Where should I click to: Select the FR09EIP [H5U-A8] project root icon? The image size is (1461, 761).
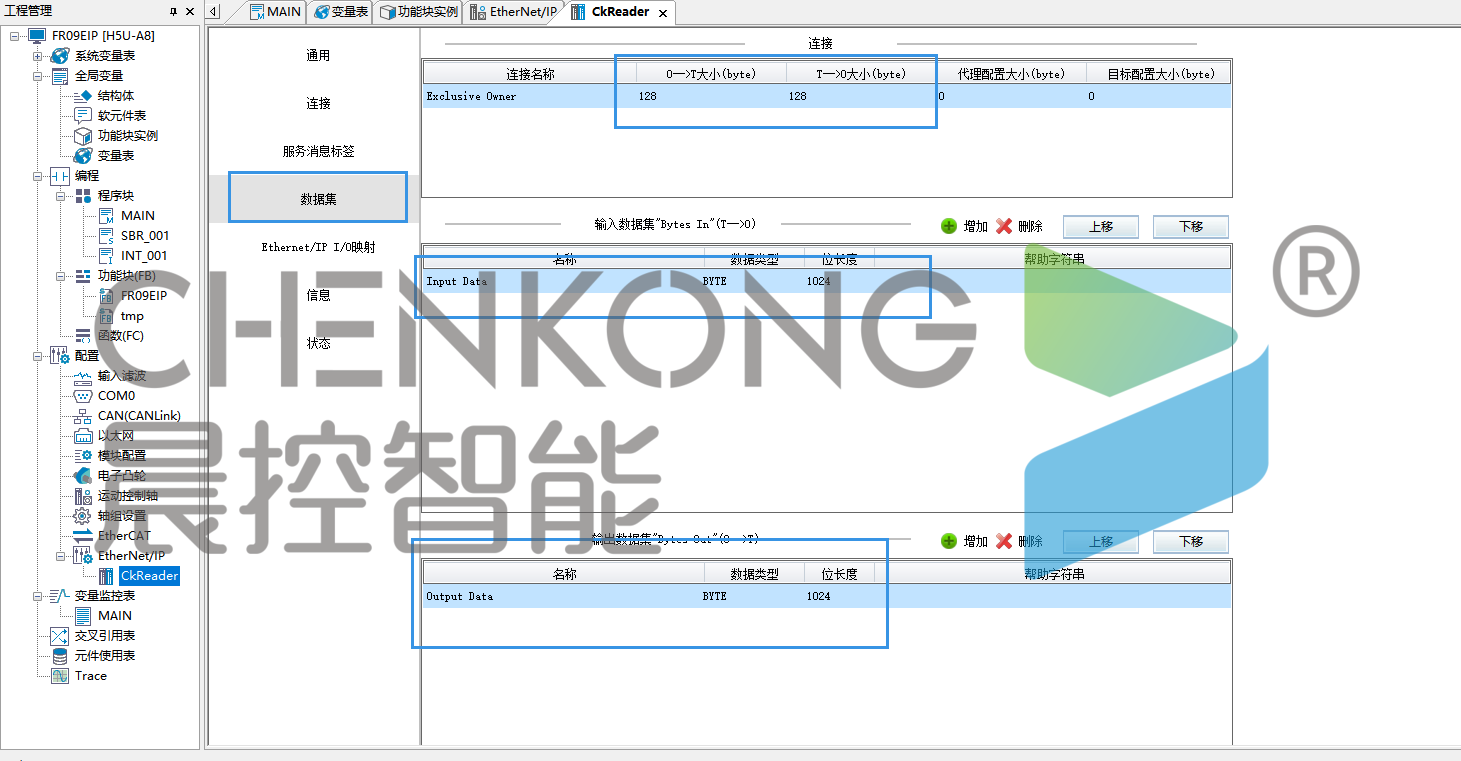click(x=37, y=36)
